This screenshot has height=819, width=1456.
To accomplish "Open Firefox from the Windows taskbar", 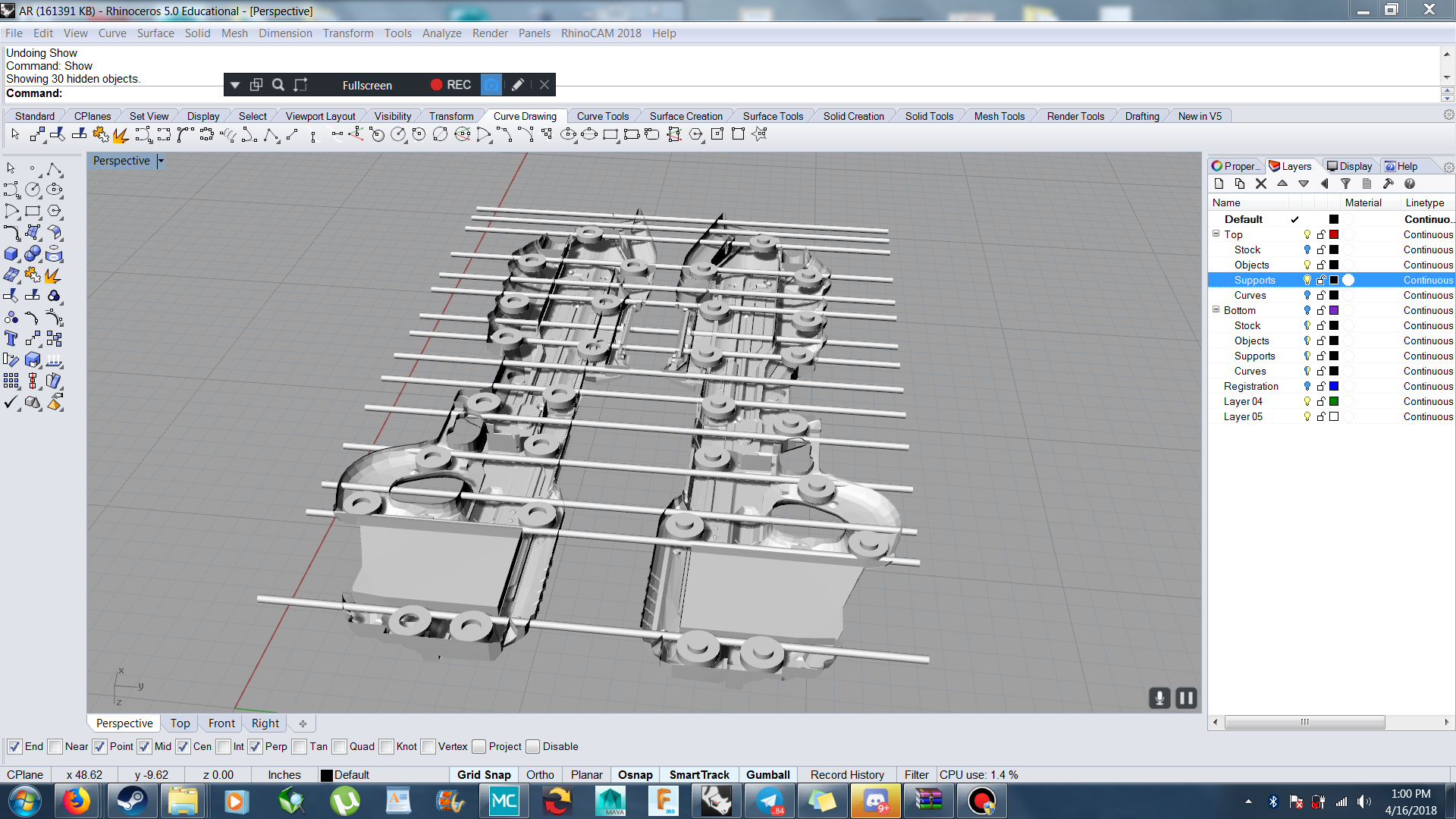I will tap(76, 801).
